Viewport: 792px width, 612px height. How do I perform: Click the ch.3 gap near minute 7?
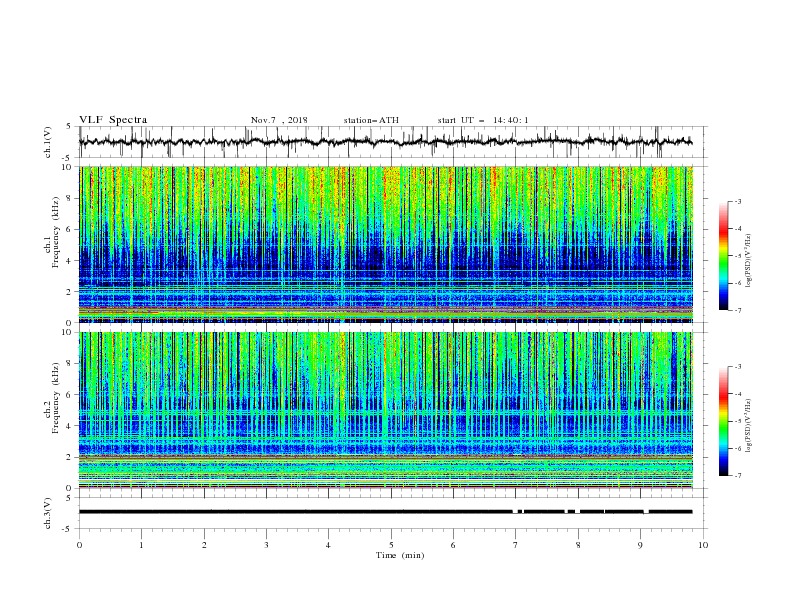(515, 512)
